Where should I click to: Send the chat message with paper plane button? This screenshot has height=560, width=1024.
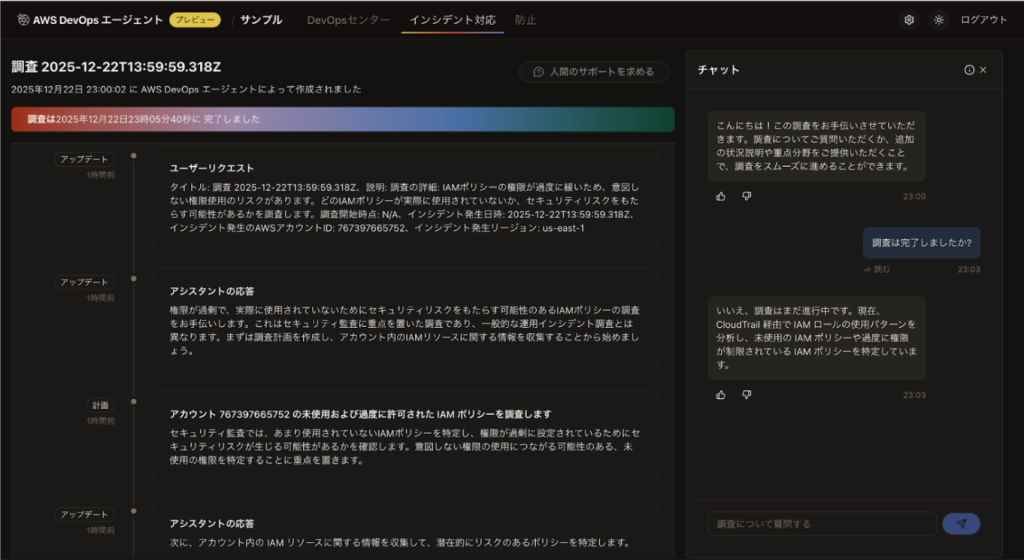961,523
